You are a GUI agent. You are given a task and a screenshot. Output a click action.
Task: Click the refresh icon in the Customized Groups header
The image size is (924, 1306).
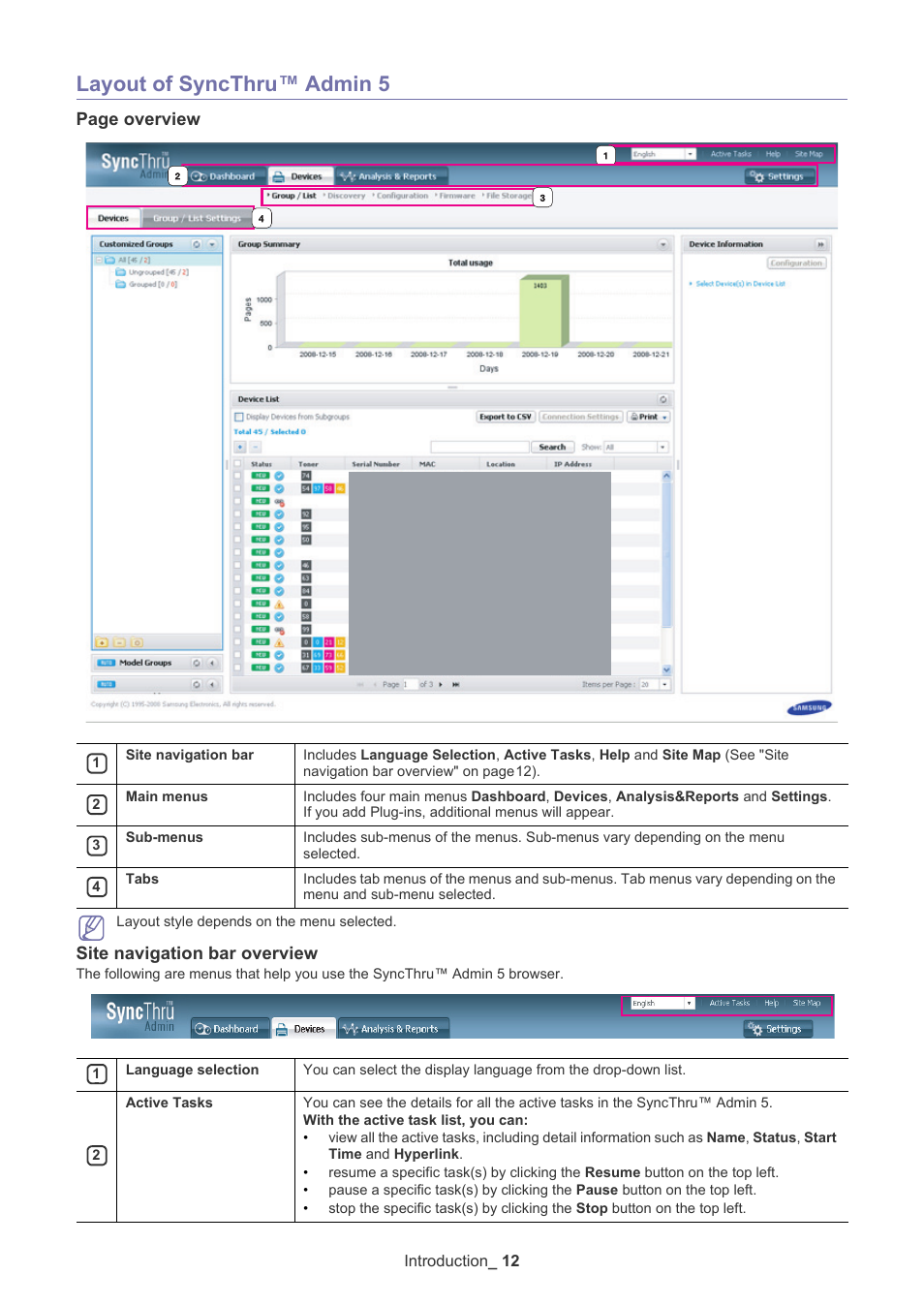click(x=198, y=244)
